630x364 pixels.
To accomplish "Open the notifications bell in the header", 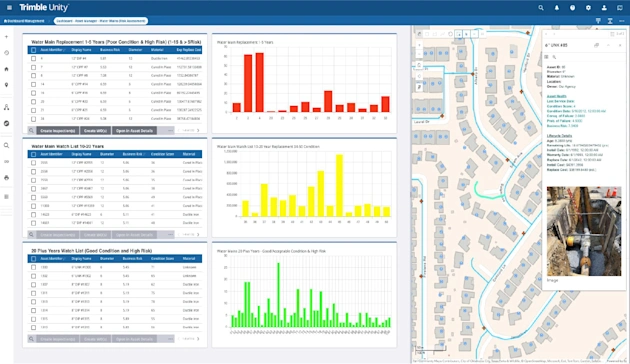I will point(556,8).
